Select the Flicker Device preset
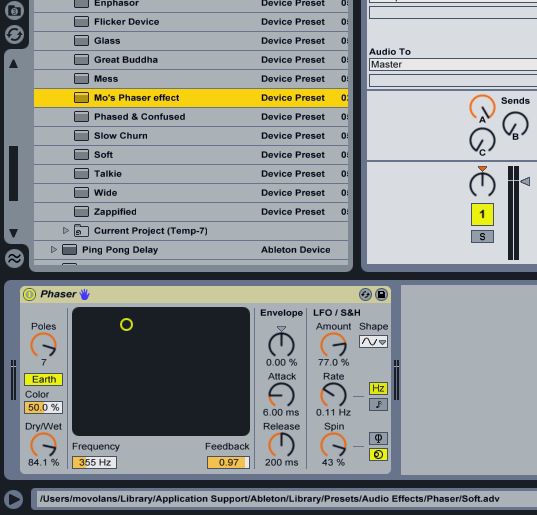This screenshot has height=515, width=537. pyautogui.click(x=191, y=22)
